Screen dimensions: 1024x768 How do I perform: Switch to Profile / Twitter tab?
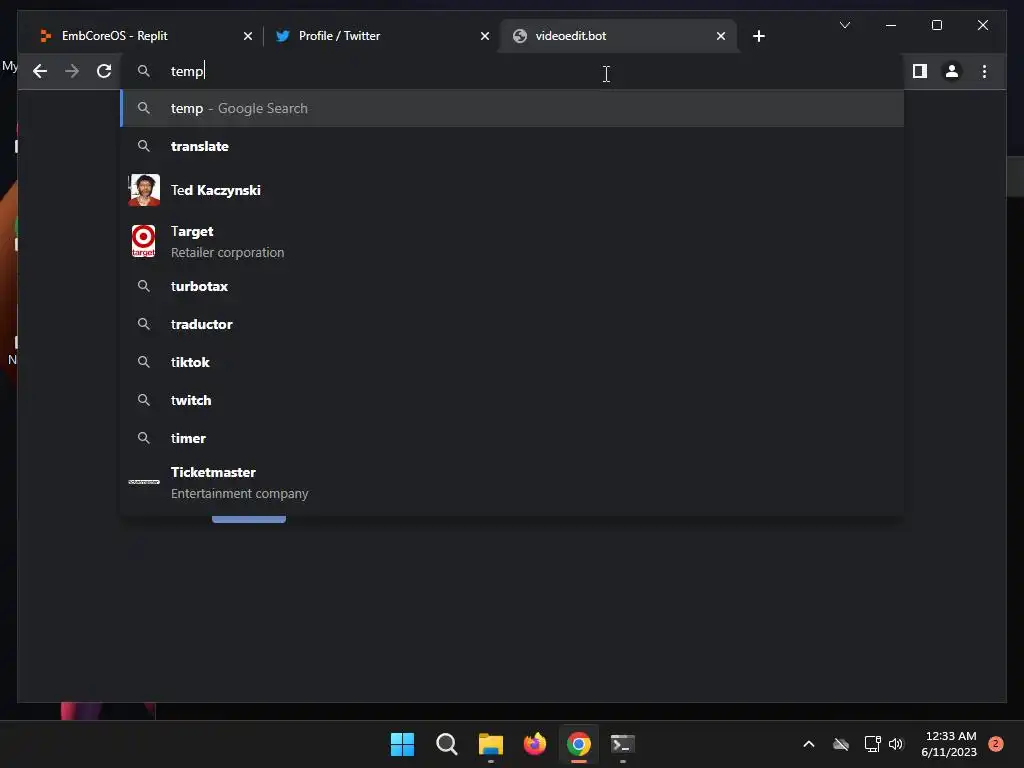point(381,36)
